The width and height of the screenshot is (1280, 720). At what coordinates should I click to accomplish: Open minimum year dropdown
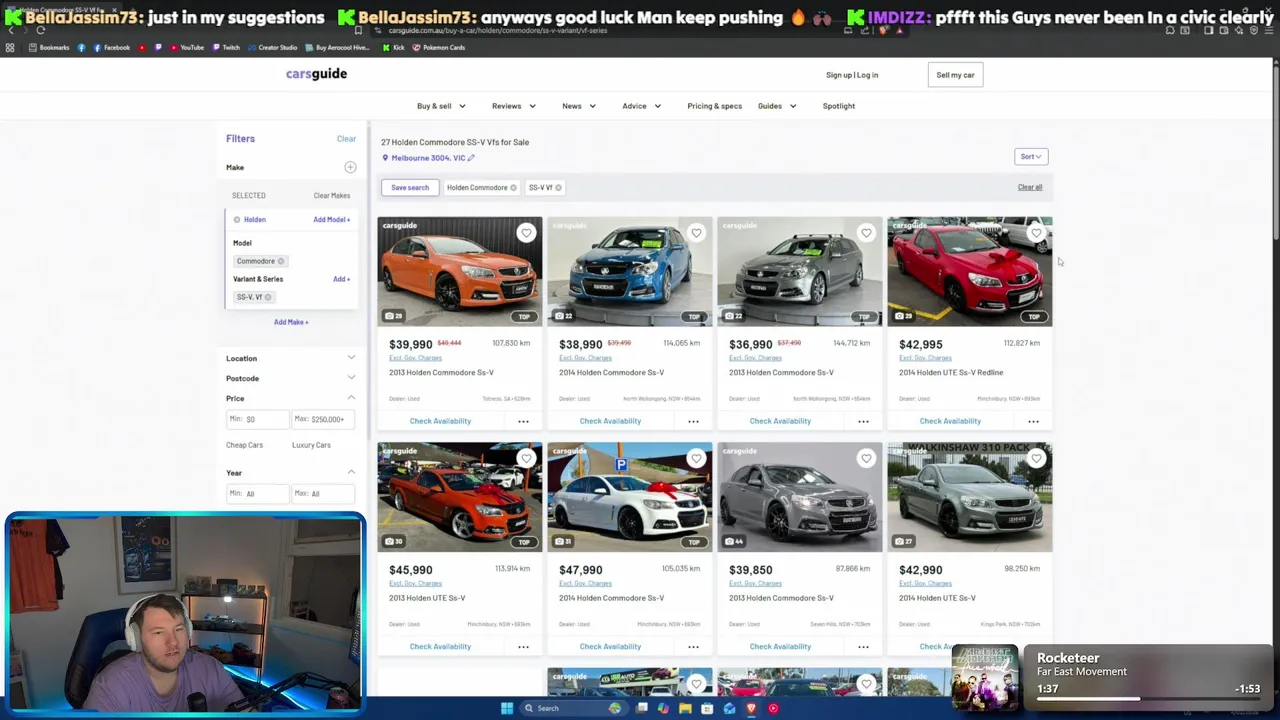(x=257, y=493)
